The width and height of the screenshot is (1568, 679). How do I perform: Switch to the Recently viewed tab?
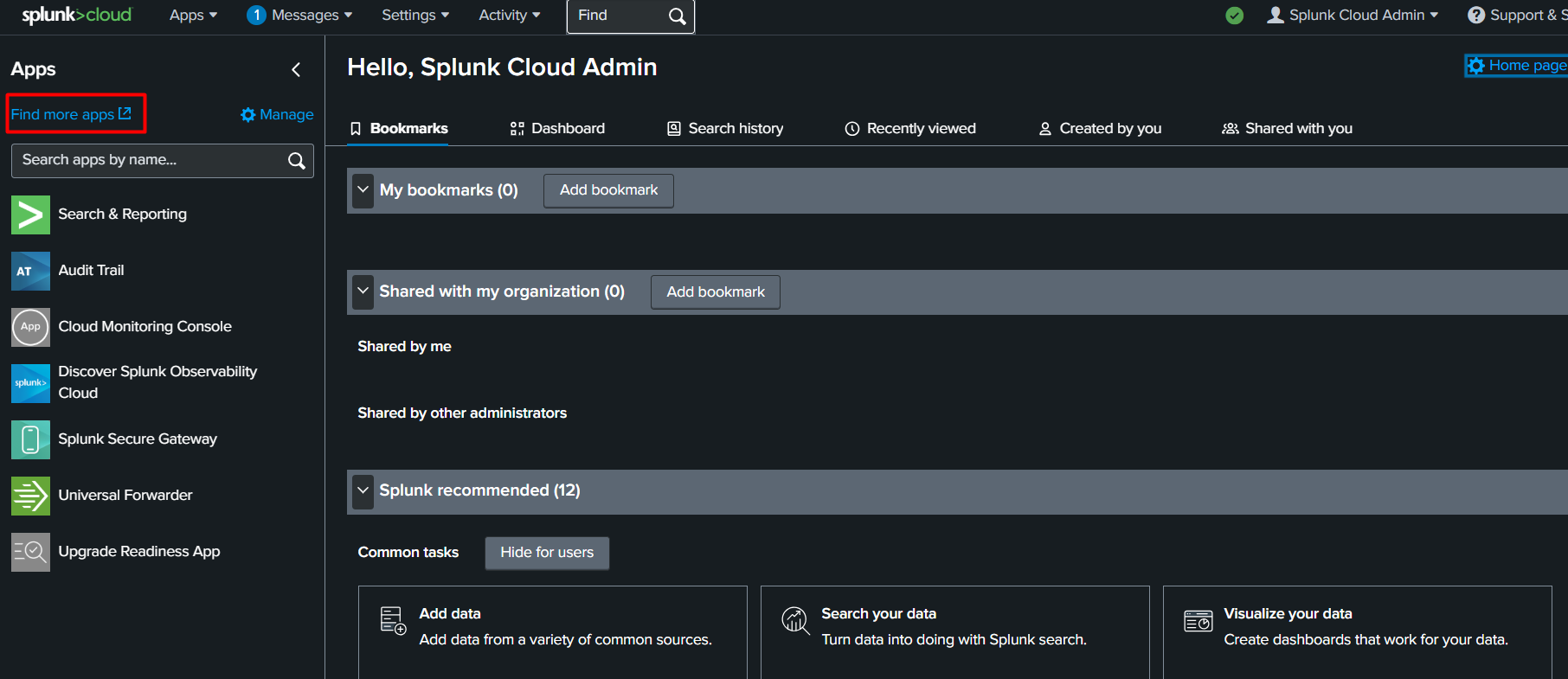[910, 129]
